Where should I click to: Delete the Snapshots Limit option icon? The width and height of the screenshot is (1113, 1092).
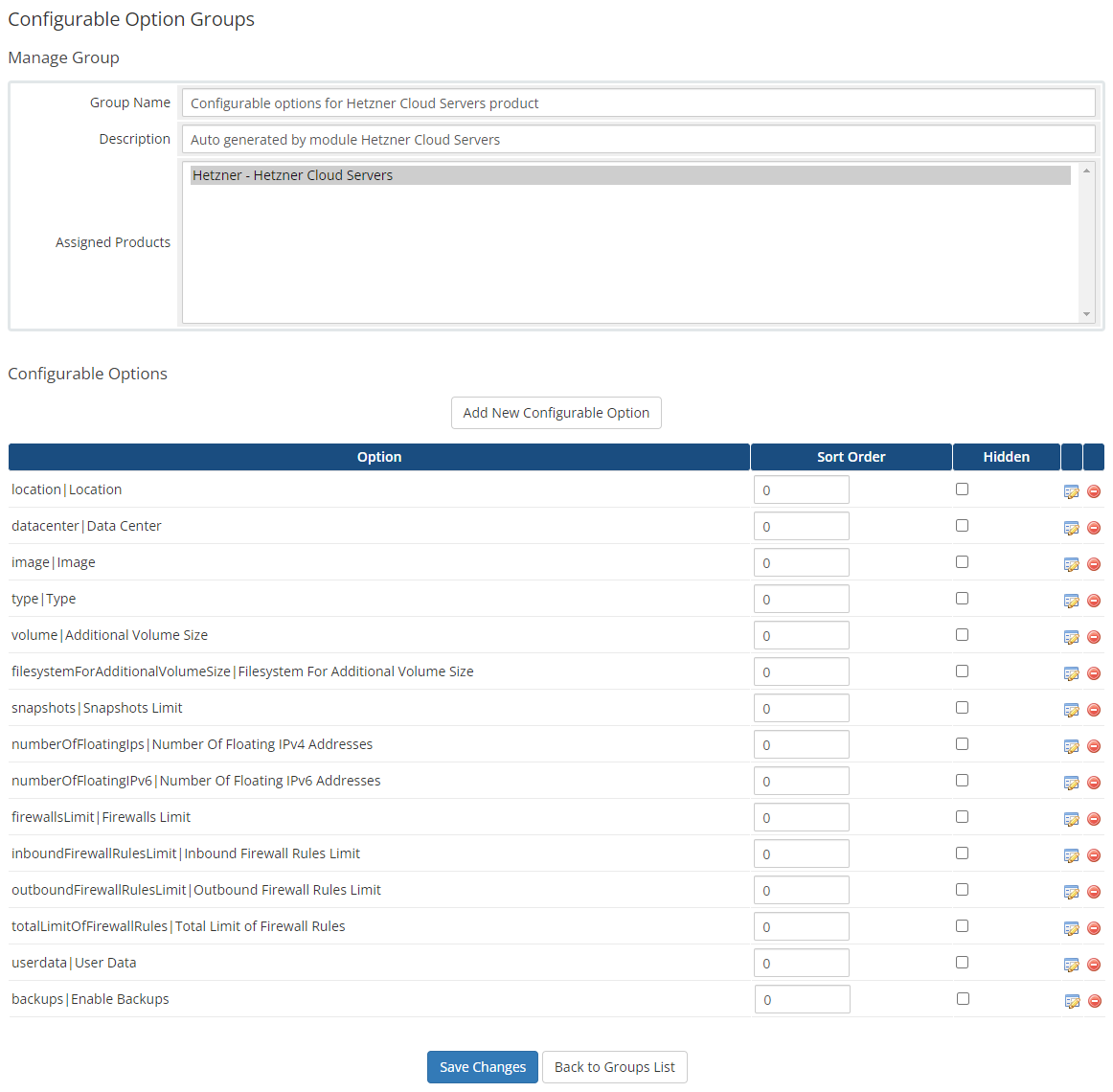tap(1094, 709)
